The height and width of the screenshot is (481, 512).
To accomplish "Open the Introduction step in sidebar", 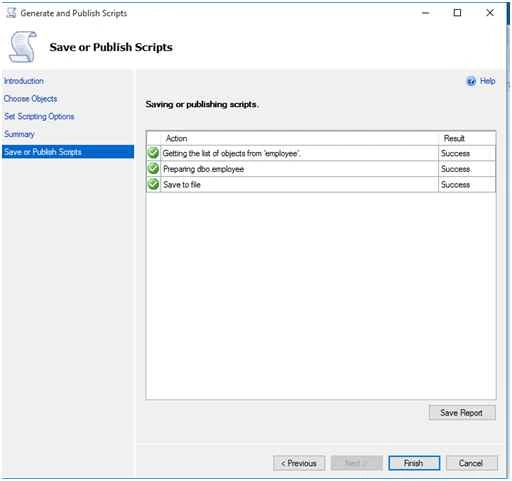I will (x=24, y=81).
